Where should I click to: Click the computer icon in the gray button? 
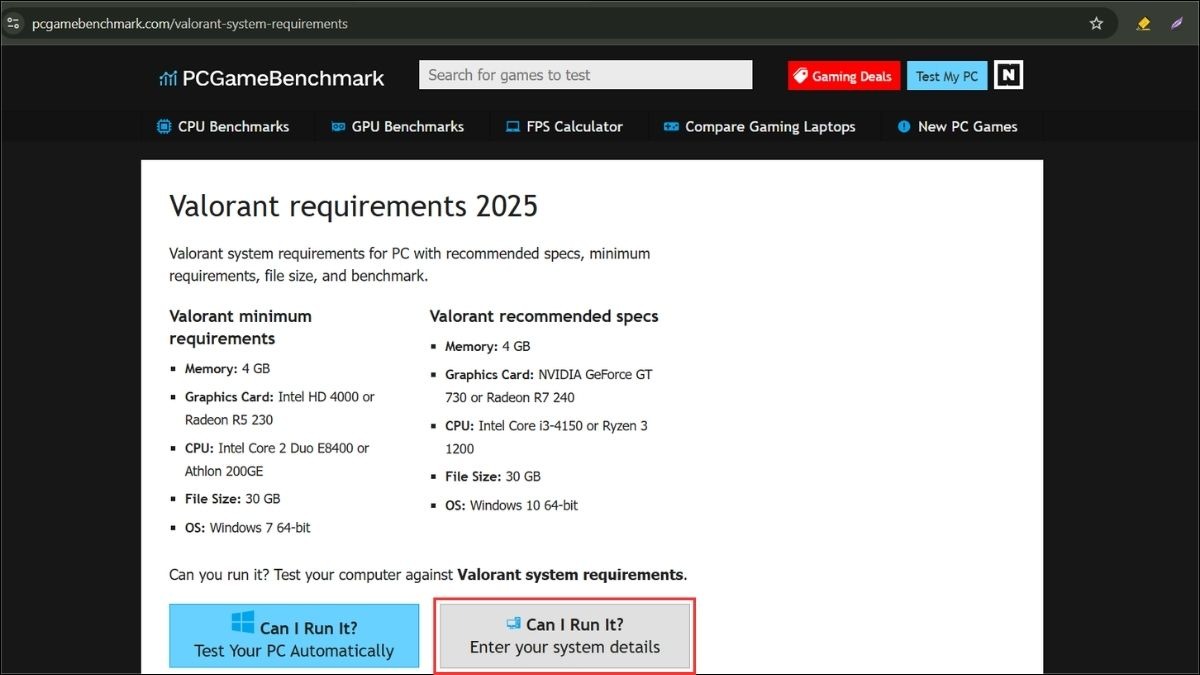513,623
